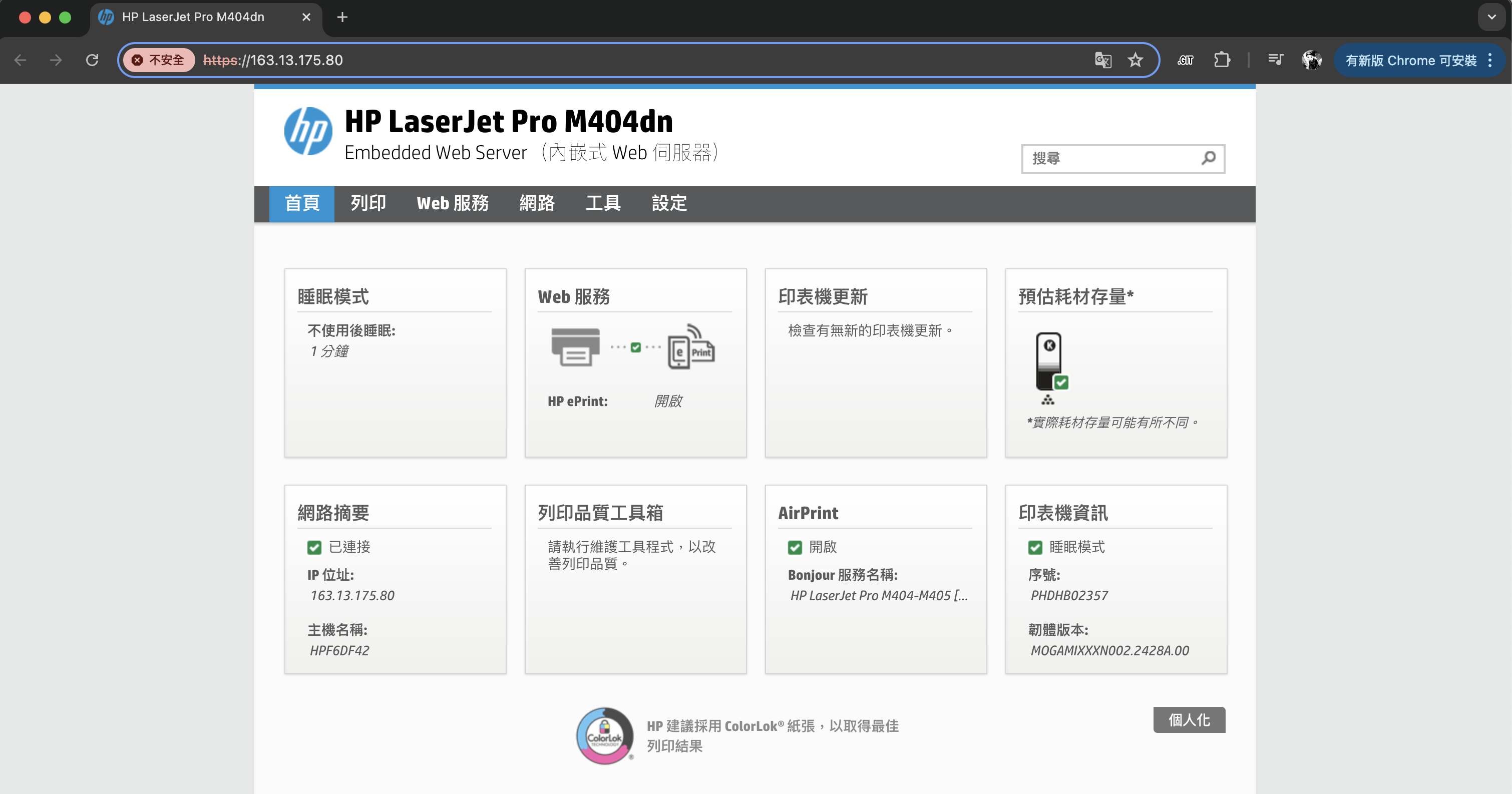Open the 列印 tab

(368, 204)
